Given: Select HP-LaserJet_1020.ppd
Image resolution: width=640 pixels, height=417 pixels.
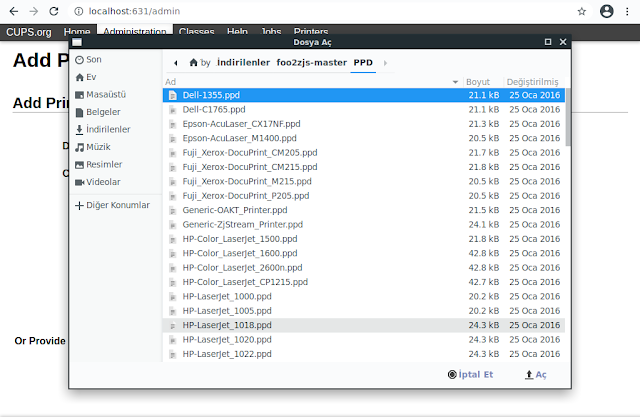Looking at the screenshot, I should coord(364,340).
